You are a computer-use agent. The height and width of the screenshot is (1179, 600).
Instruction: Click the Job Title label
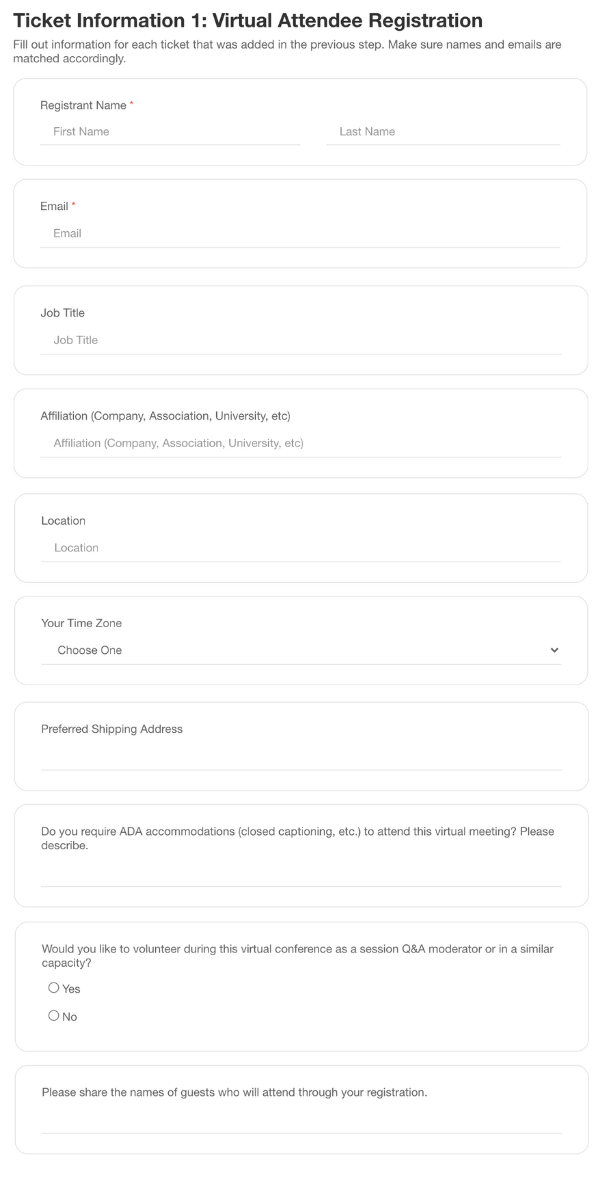[62, 313]
